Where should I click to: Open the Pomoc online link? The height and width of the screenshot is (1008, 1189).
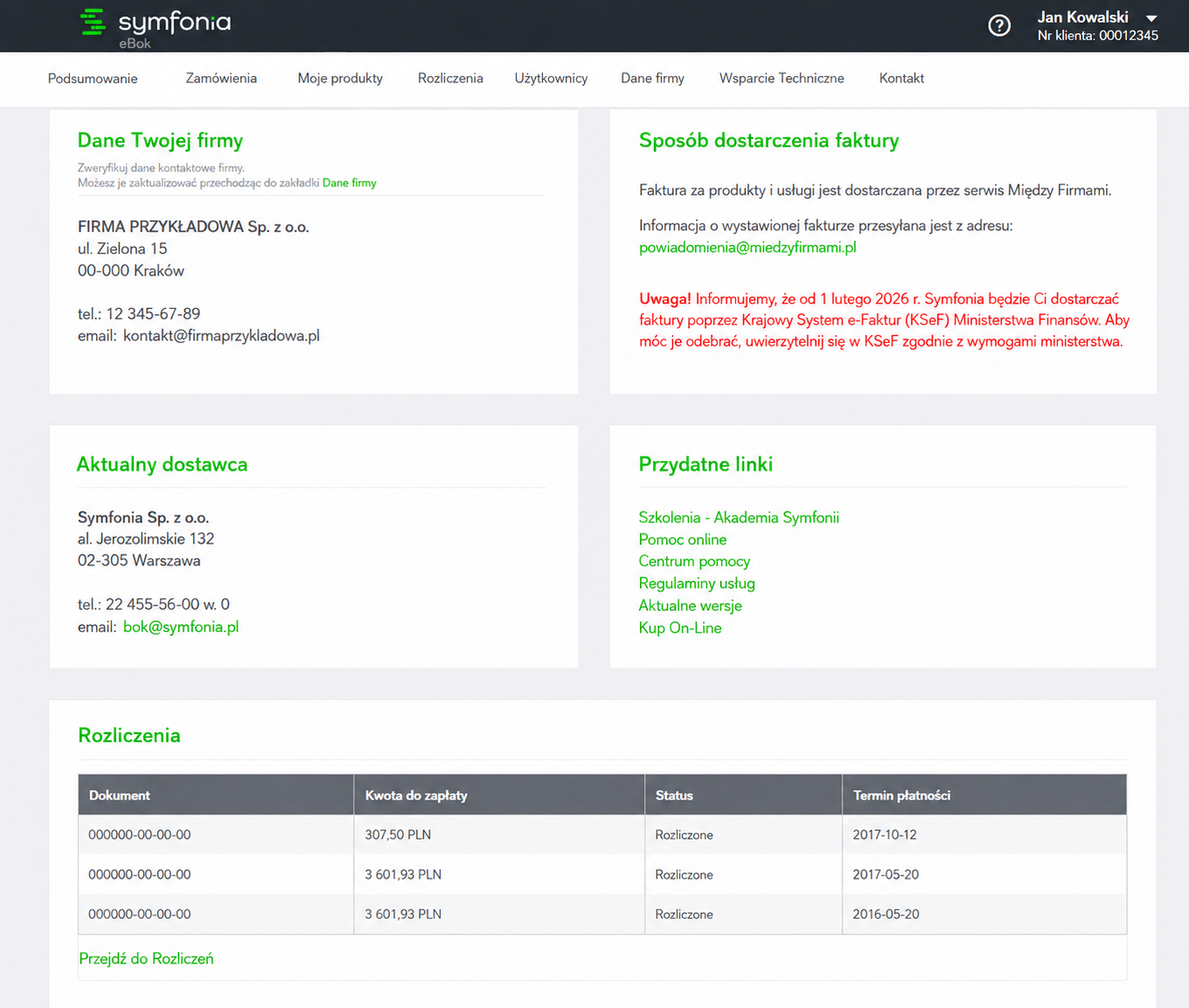click(683, 540)
